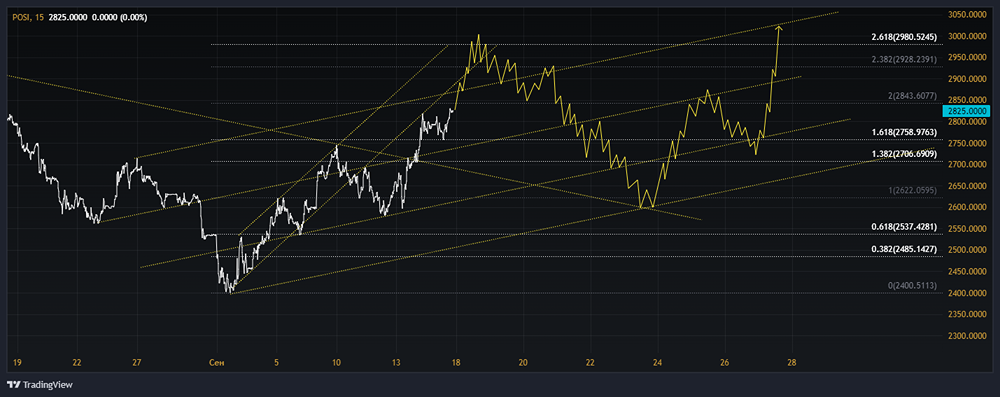Click the date label 10 on time axis
This screenshot has height=397, width=1000.
coord(336,363)
